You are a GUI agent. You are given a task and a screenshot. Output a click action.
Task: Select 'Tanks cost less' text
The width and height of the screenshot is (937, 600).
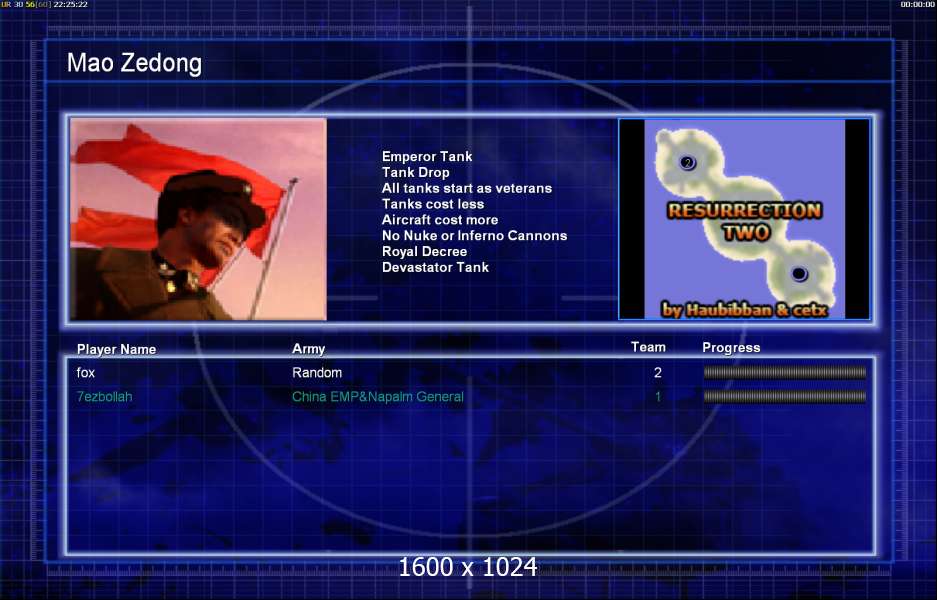pyautogui.click(x=433, y=204)
